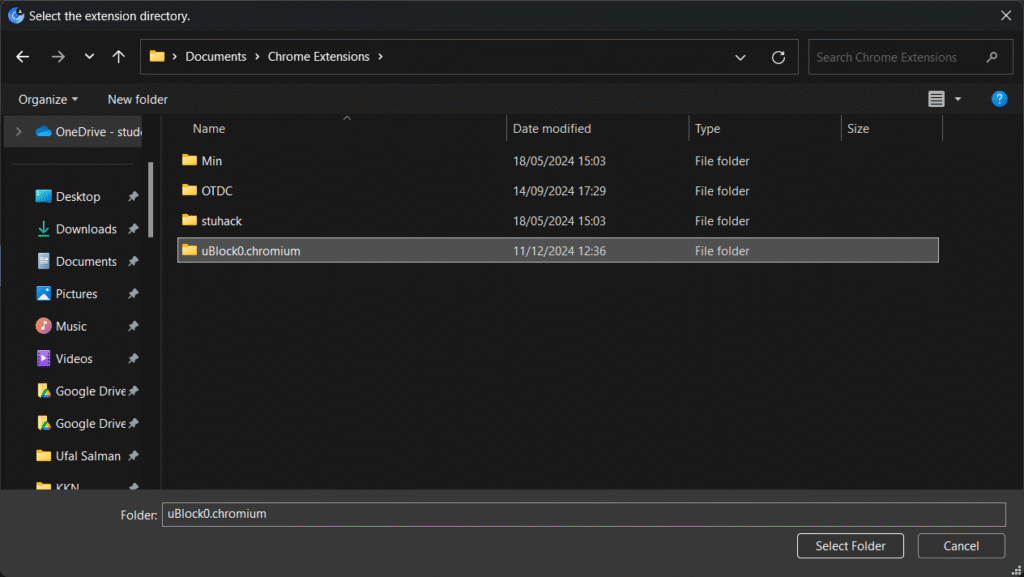Select Chrome Extensions in the breadcrumb

click(319, 57)
